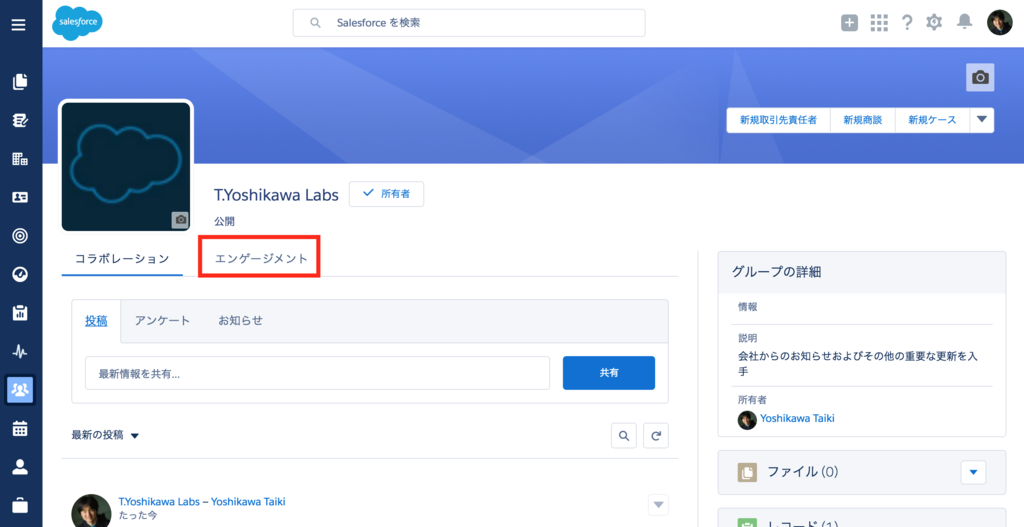Click the グループの詳細 panel header
The height and width of the screenshot is (527, 1024).
click(861, 272)
